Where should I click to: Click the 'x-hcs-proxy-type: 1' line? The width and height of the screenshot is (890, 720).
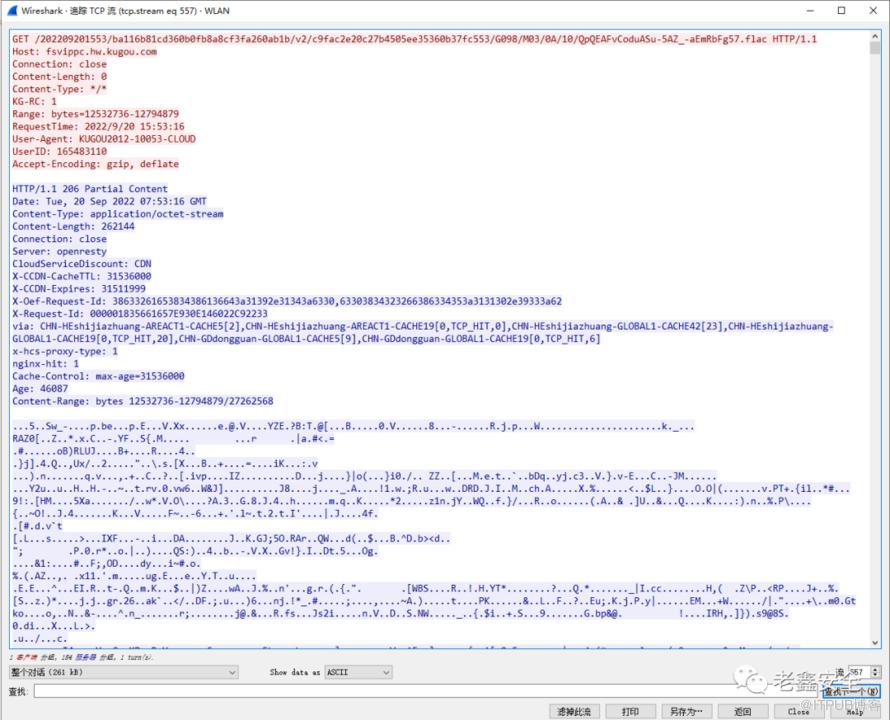[65, 351]
